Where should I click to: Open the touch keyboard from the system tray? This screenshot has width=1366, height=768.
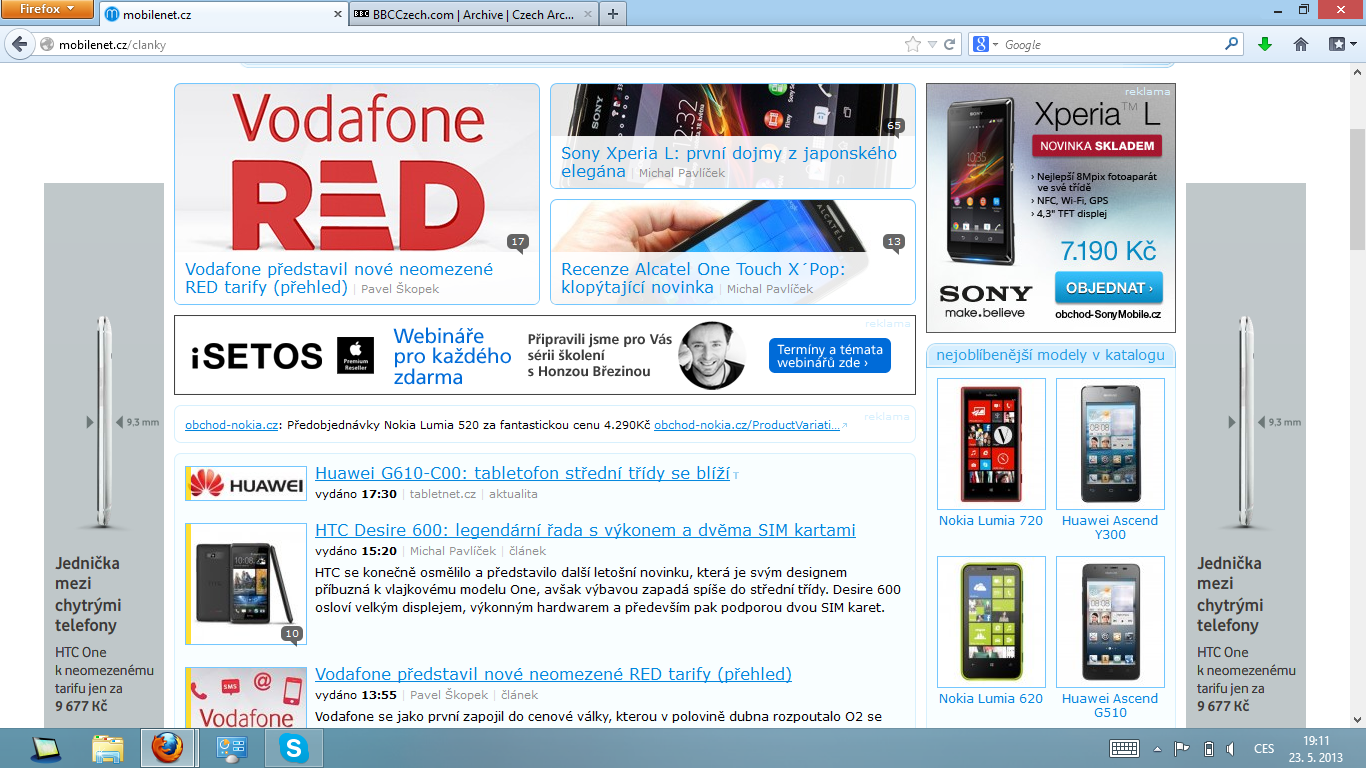point(1125,748)
